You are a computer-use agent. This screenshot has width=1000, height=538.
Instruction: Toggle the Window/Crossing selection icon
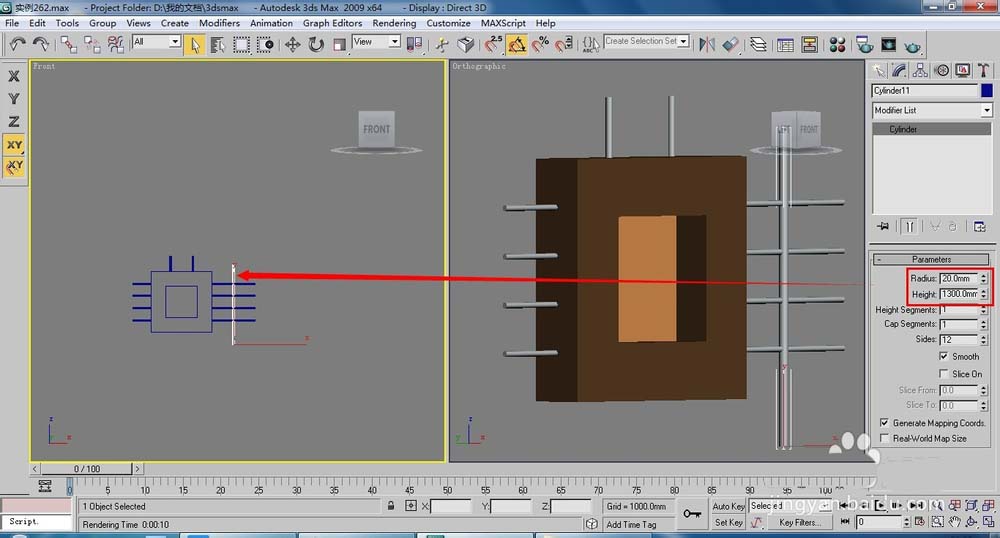coord(265,45)
